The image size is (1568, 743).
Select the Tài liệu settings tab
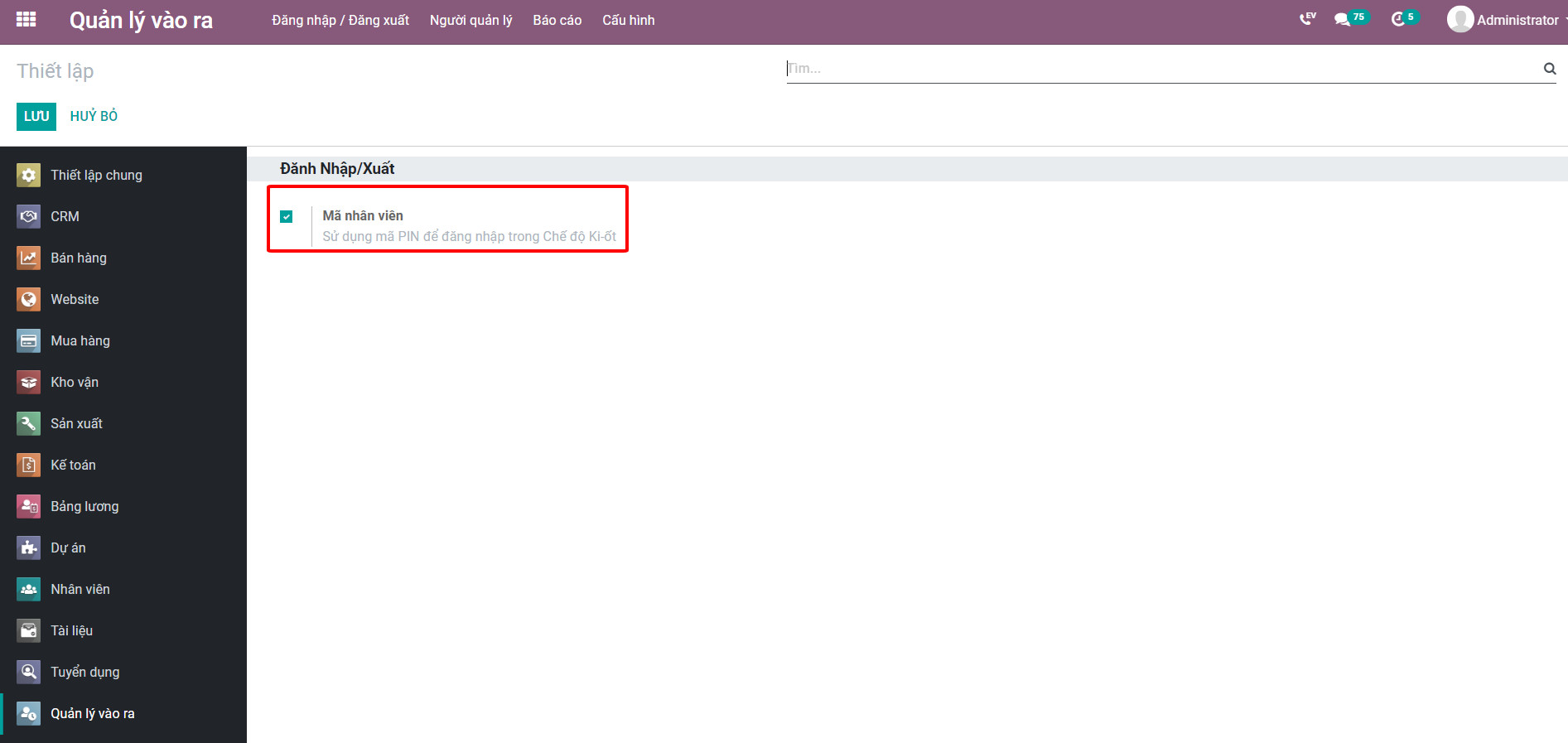point(123,630)
